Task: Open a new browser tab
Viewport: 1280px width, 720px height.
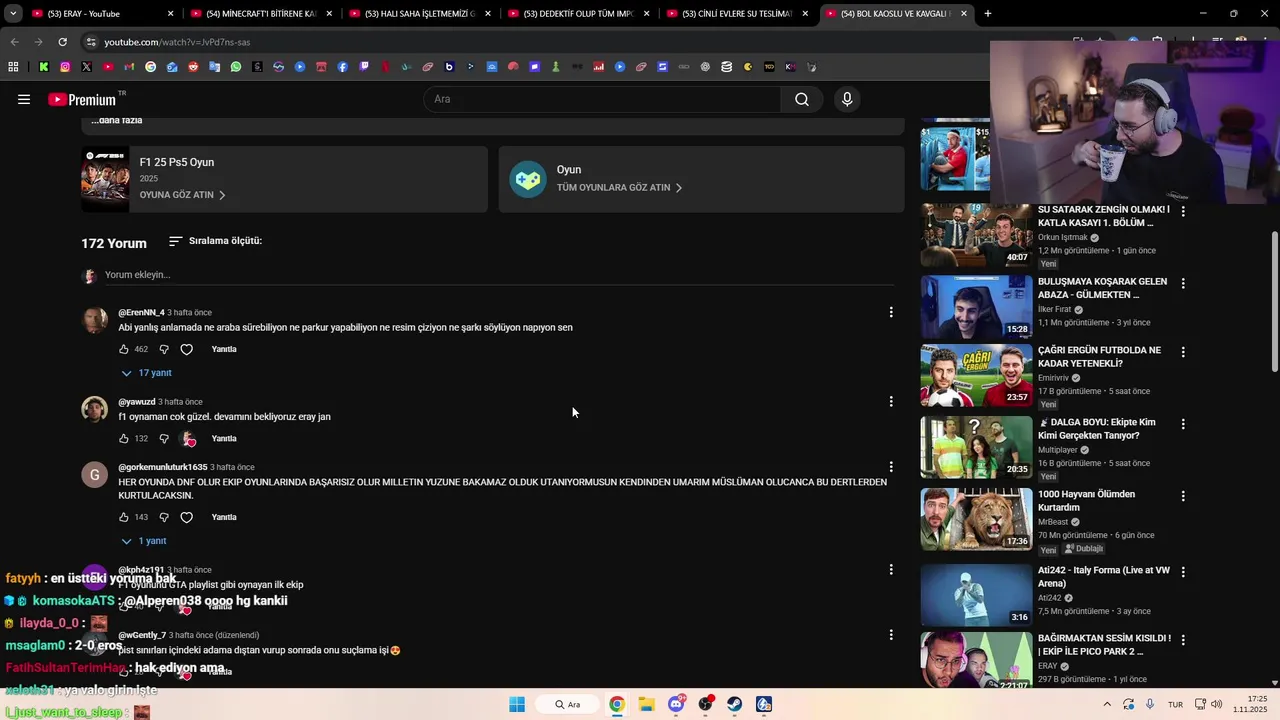Action: point(988,14)
